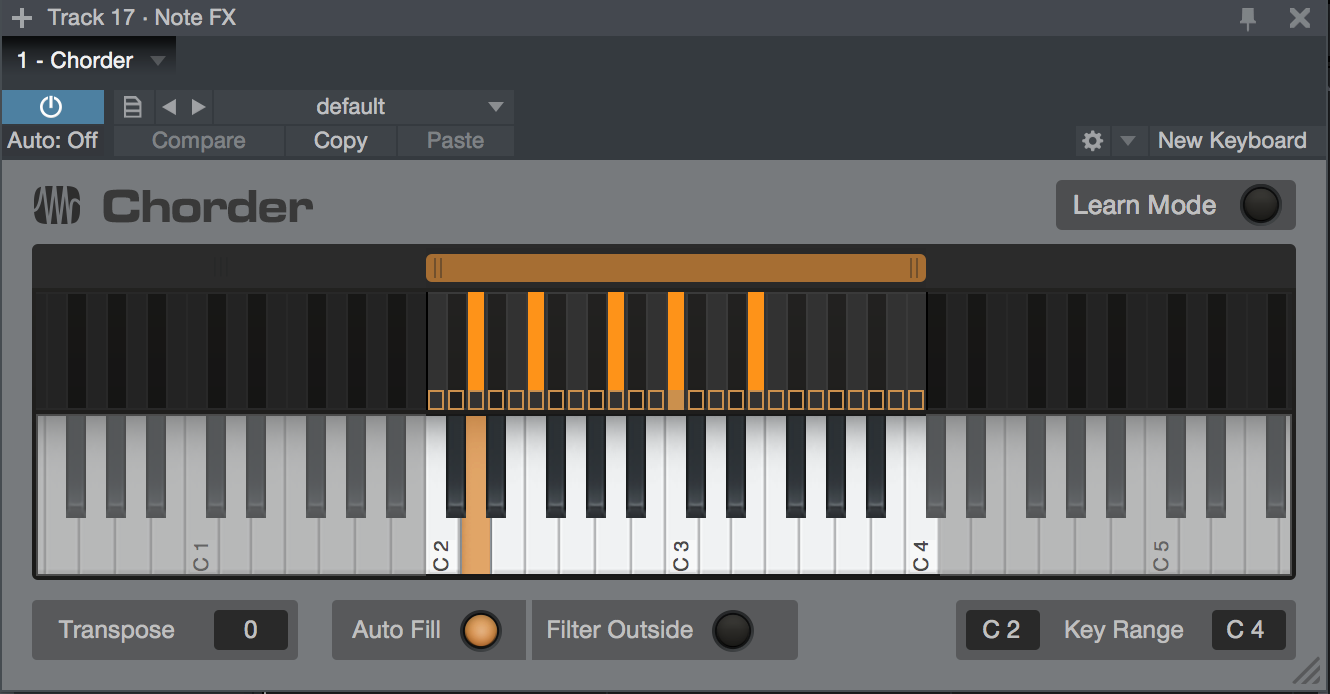Grab the right handle of range bar

point(913,267)
